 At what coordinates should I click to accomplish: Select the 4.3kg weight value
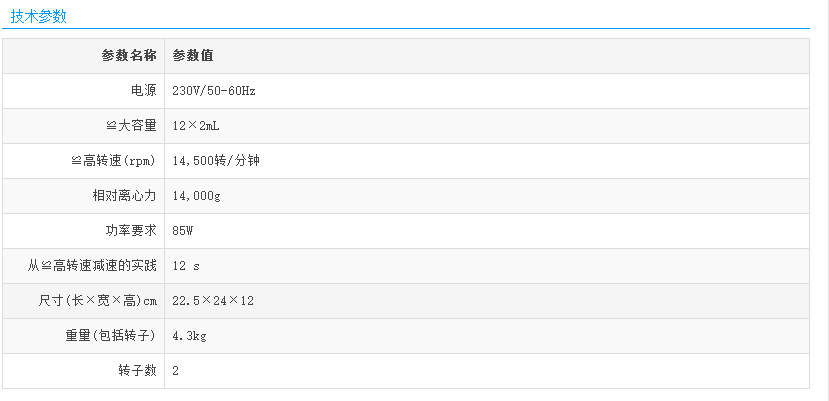(189, 336)
